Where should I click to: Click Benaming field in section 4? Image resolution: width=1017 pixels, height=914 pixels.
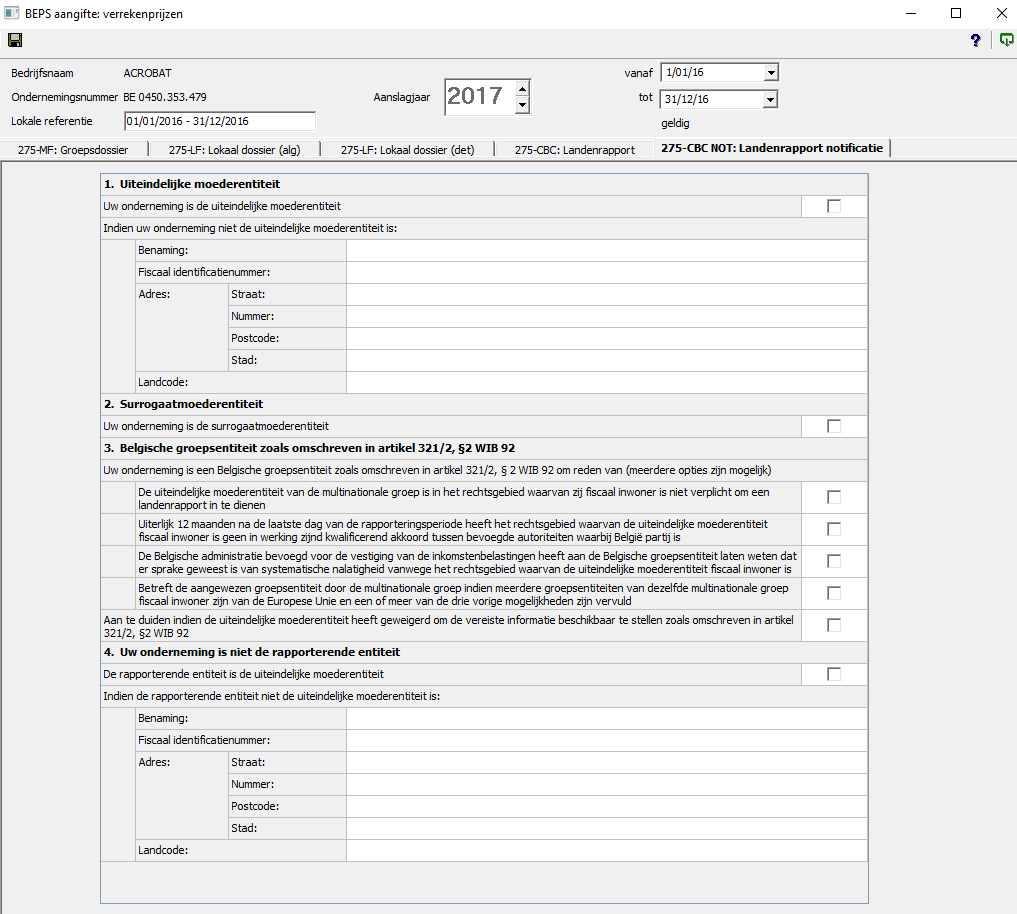click(x=607, y=719)
